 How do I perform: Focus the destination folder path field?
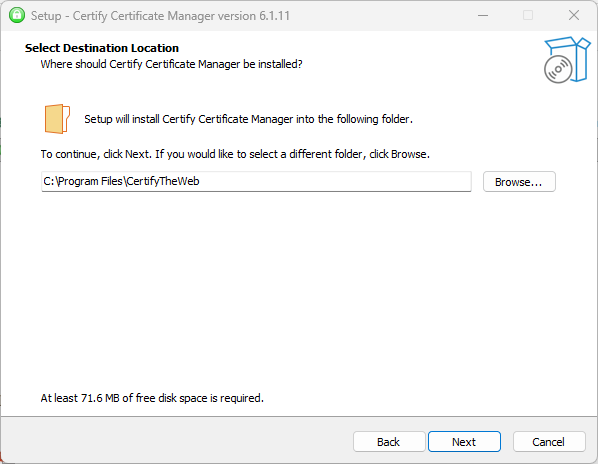tap(256, 181)
